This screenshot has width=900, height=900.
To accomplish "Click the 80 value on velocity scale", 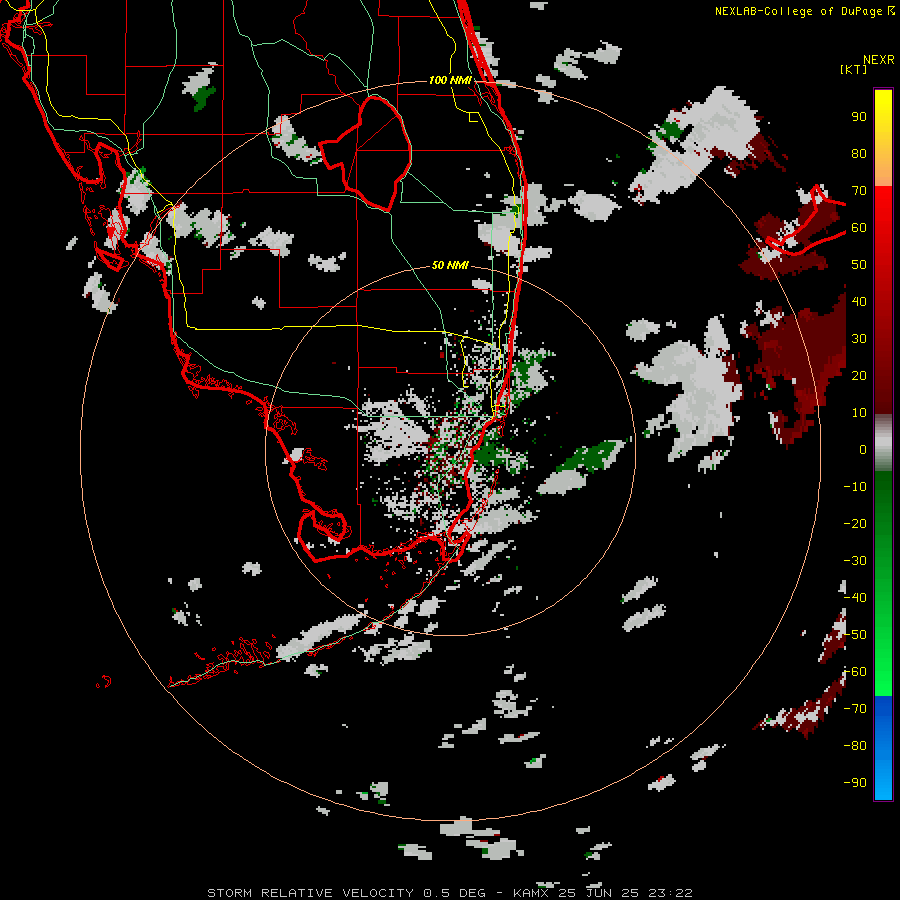I will coord(859,153).
